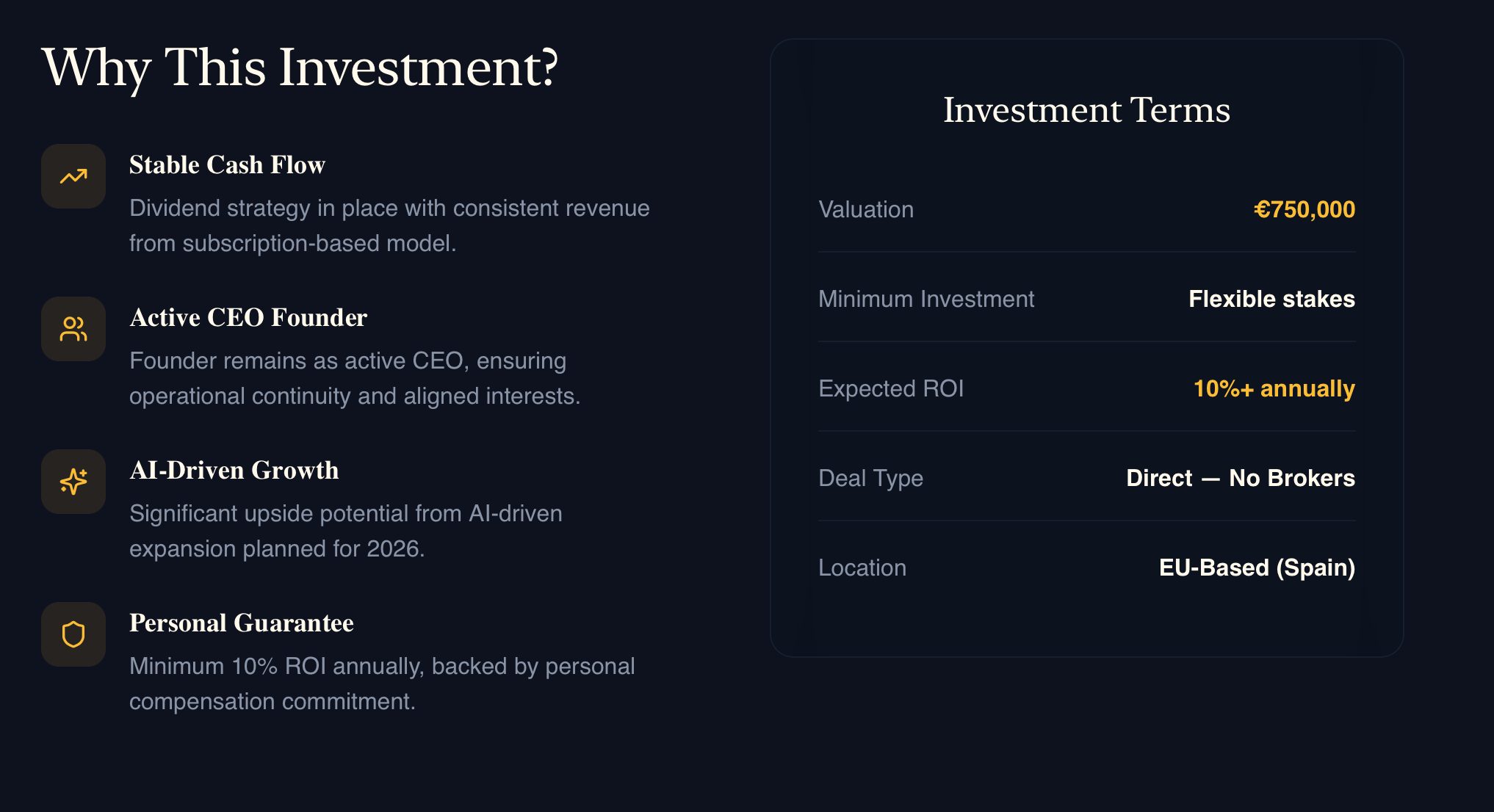This screenshot has width=1494, height=812.
Task: Click the people icon for Active CEO Founder
Action: coord(73,329)
